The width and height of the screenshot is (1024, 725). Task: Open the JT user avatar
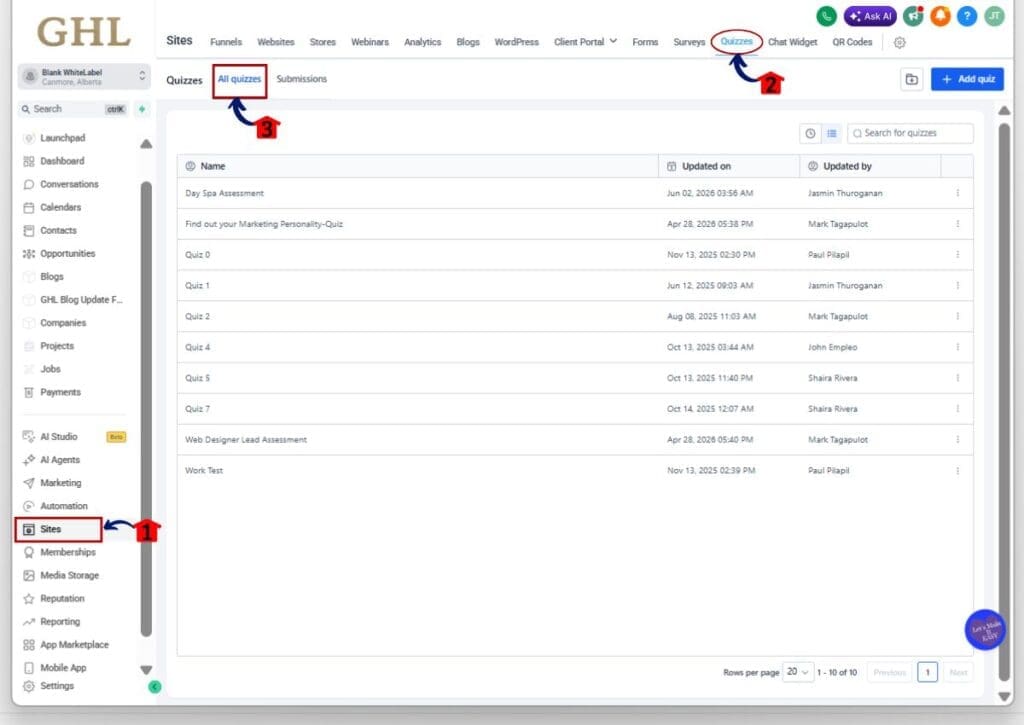point(994,16)
